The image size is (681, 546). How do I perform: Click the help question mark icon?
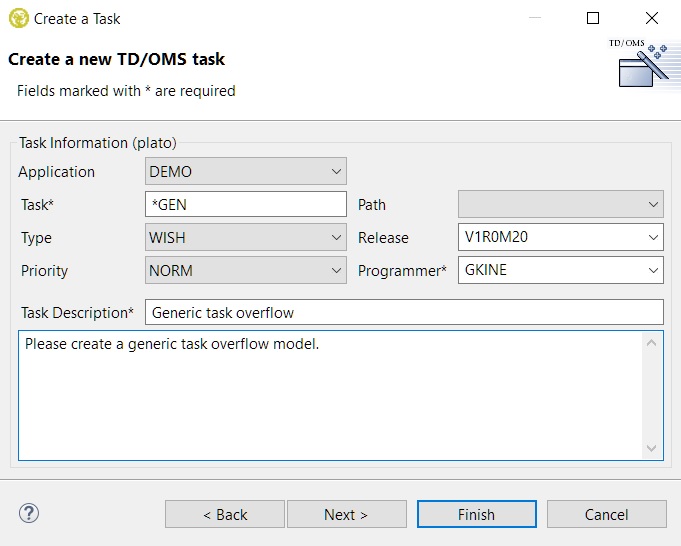[28, 514]
